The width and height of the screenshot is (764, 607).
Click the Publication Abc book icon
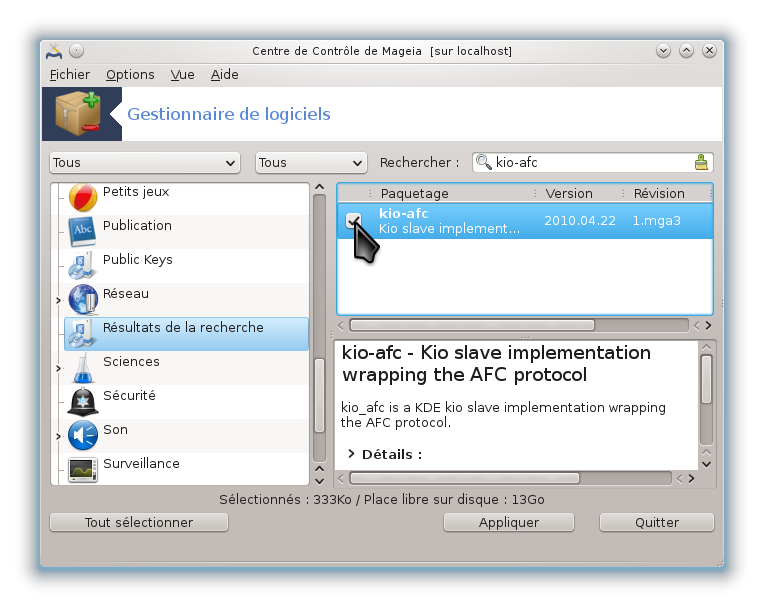click(82, 232)
